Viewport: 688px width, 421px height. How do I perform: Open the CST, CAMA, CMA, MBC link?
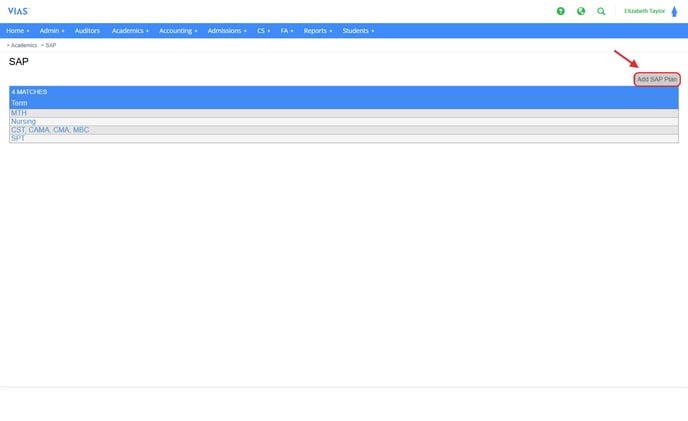tap(50, 130)
